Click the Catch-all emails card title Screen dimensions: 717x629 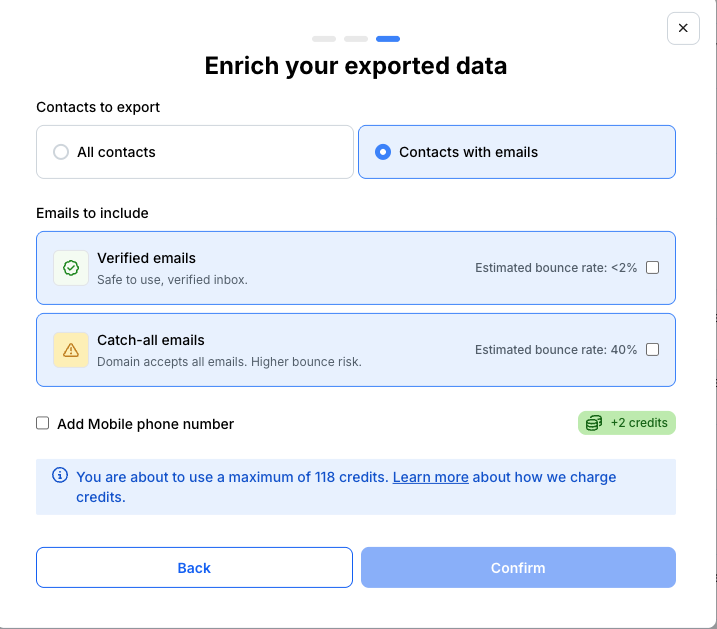pos(150,340)
